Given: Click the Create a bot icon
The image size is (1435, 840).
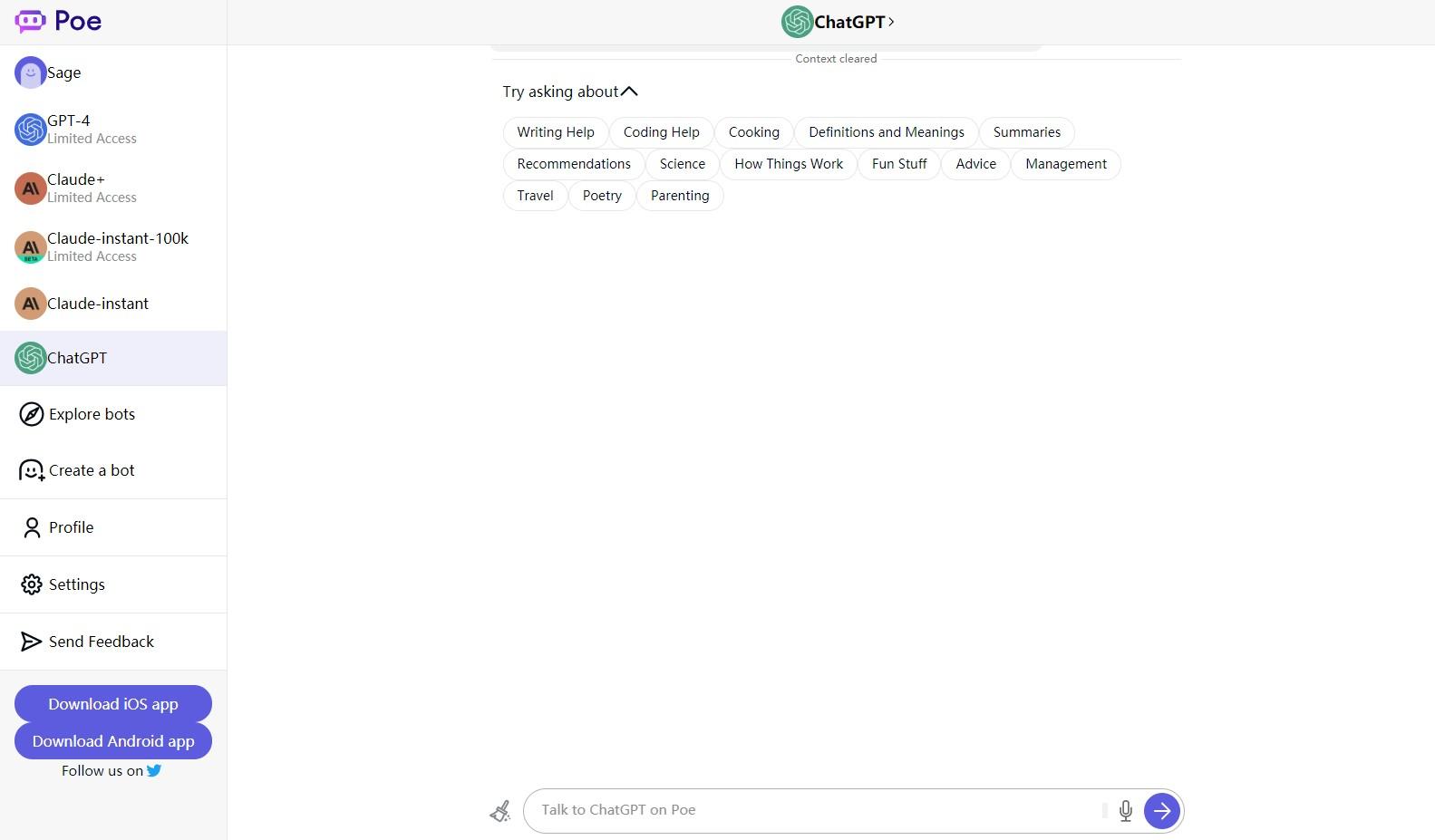Looking at the screenshot, I should (32, 470).
